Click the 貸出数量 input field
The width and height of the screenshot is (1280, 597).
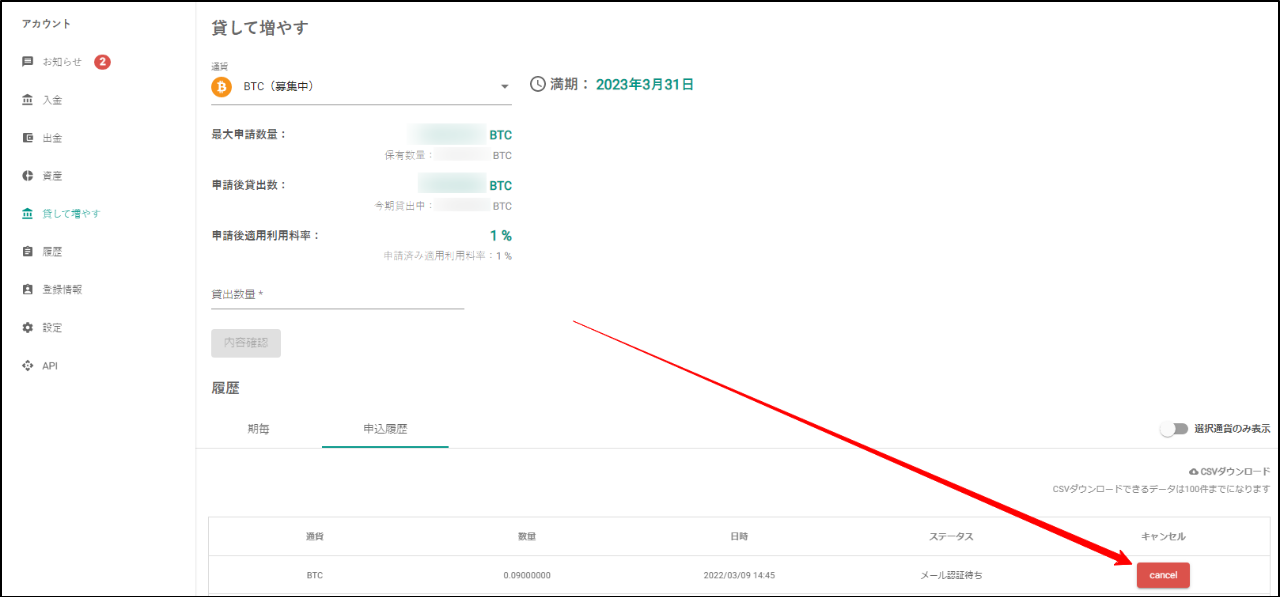(x=338, y=295)
